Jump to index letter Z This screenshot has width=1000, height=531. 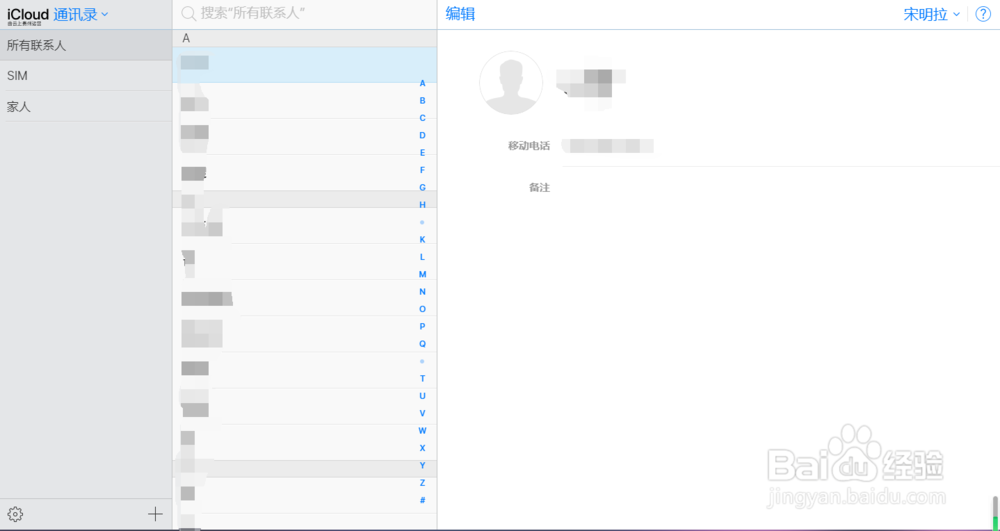tap(422, 483)
